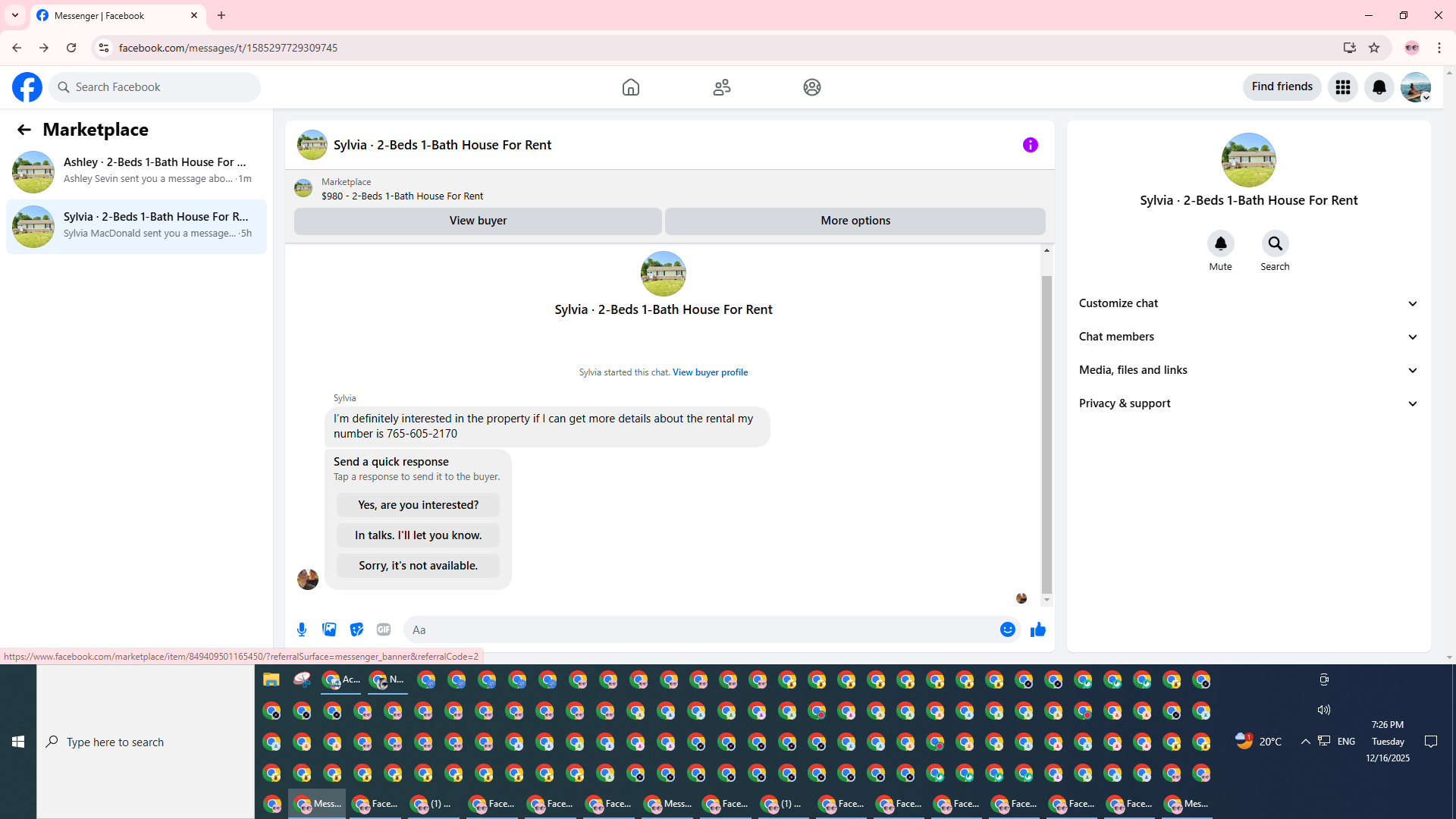The image size is (1456, 819).
Task: Open the taskbar clock showing 7:26 PM
Action: point(1388,741)
